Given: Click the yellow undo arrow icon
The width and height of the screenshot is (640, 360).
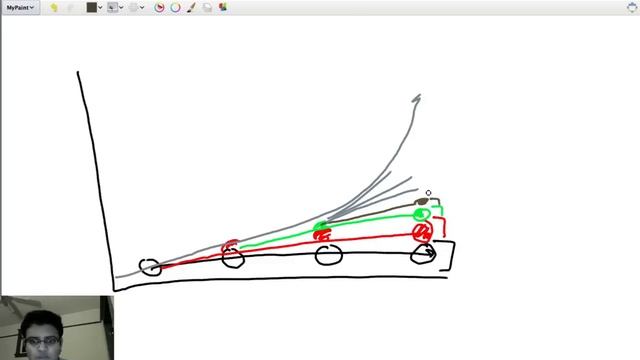Looking at the screenshot, I should point(54,7).
